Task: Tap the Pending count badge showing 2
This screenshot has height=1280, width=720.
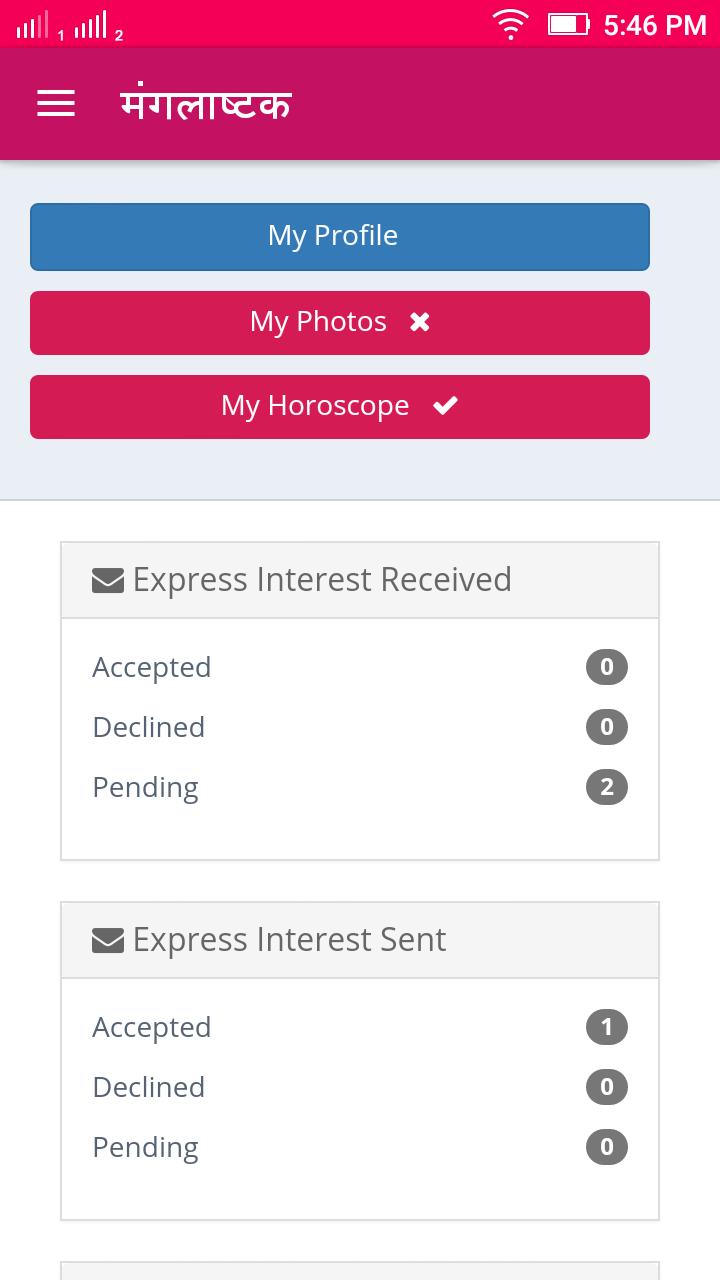Action: [606, 787]
